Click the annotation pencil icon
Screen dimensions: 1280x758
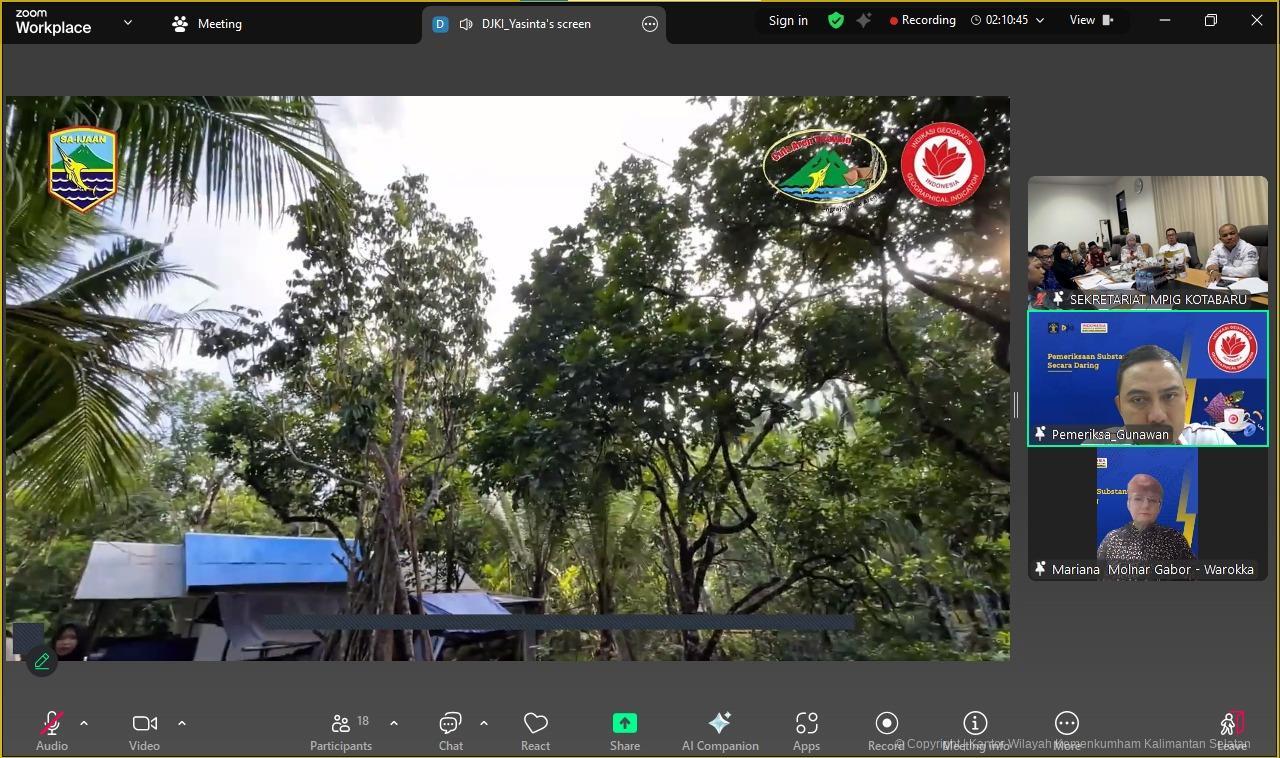click(42, 661)
